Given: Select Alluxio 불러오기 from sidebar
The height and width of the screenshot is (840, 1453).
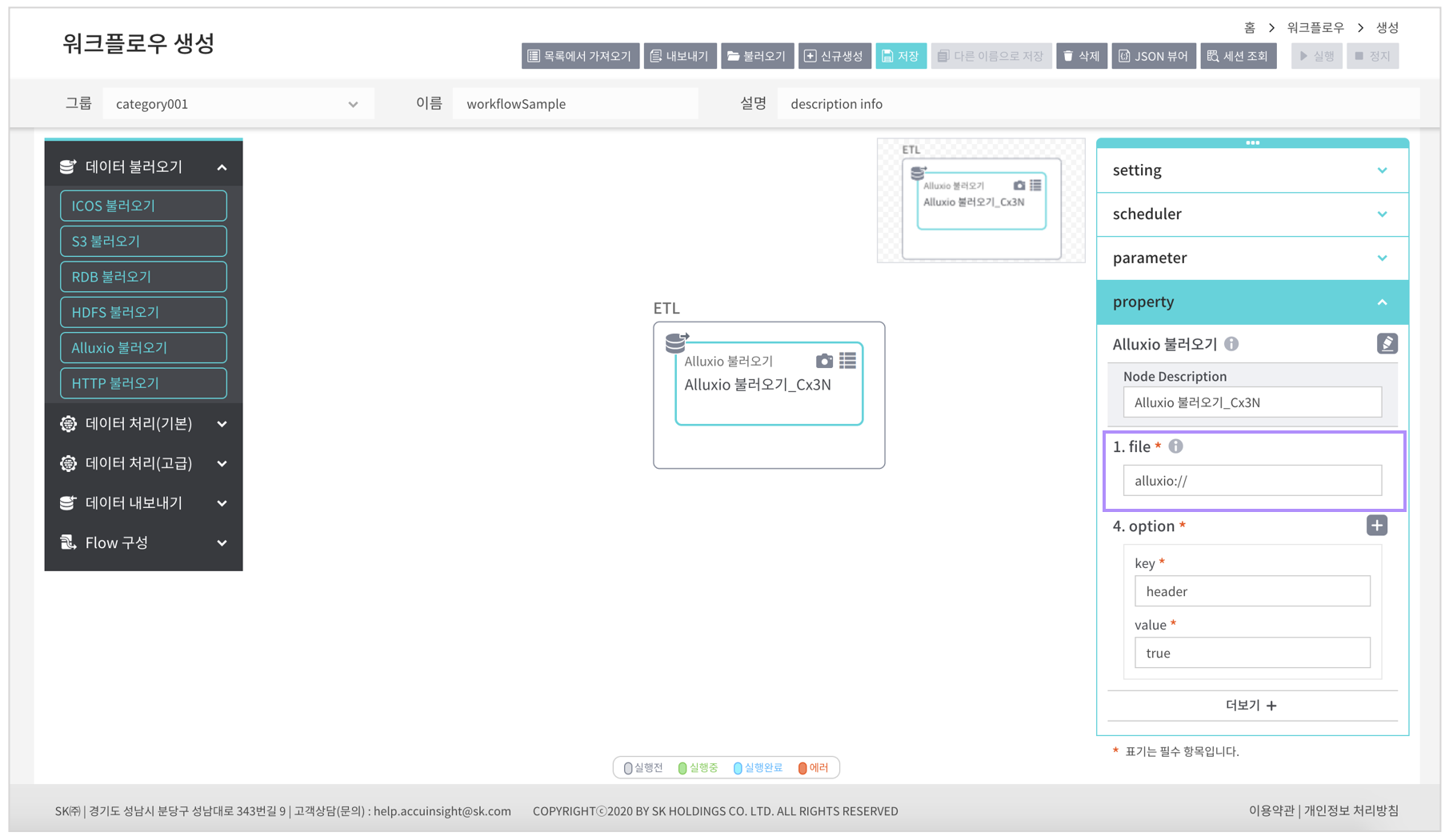Looking at the screenshot, I should [143, 347].
